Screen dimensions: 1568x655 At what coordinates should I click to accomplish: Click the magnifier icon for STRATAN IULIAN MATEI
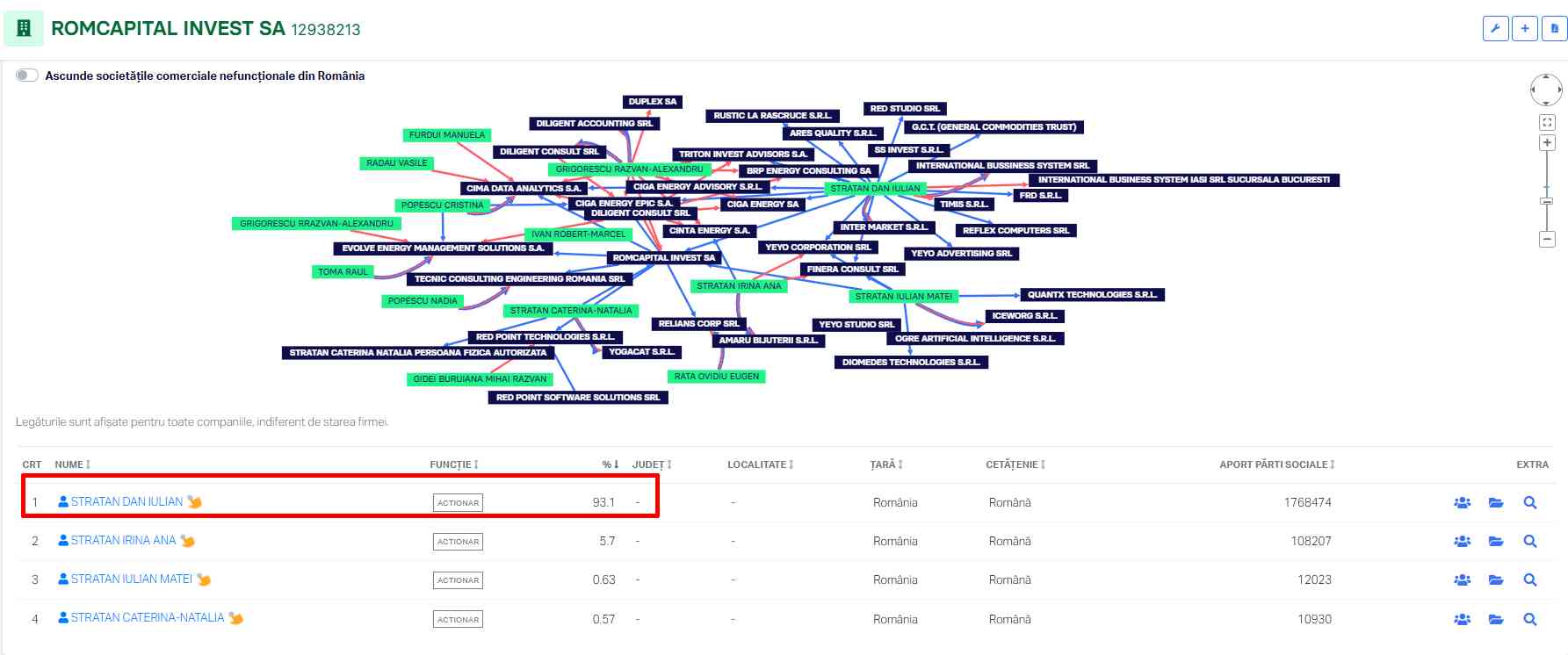[1529, 580]
